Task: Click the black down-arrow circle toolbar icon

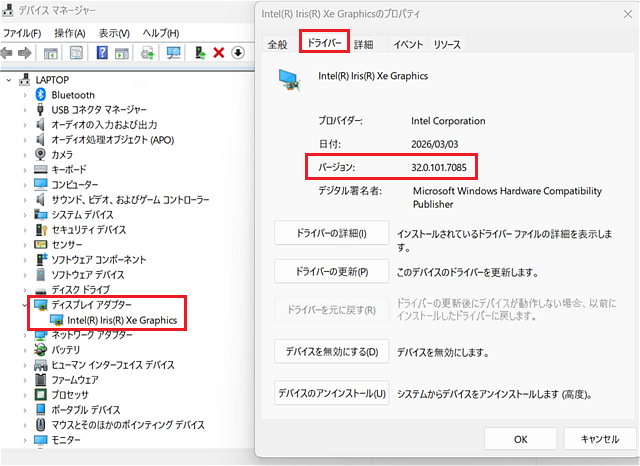Action: pos(238,53)
